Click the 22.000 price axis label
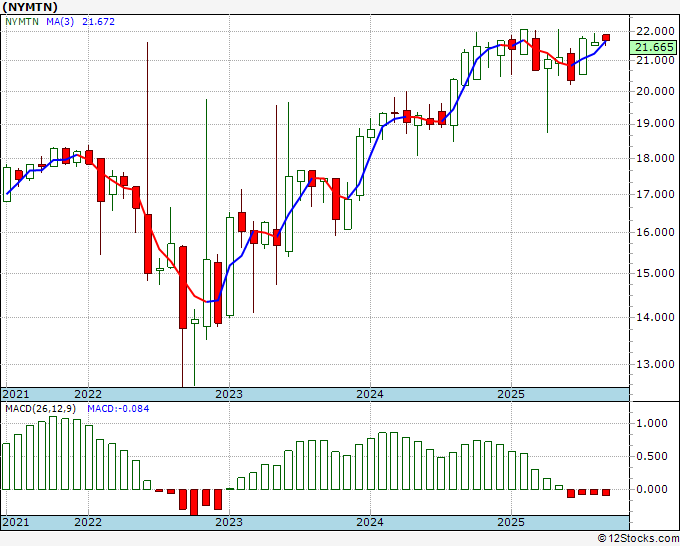Viewport: 680px width, 546px height. click(655, 31)
